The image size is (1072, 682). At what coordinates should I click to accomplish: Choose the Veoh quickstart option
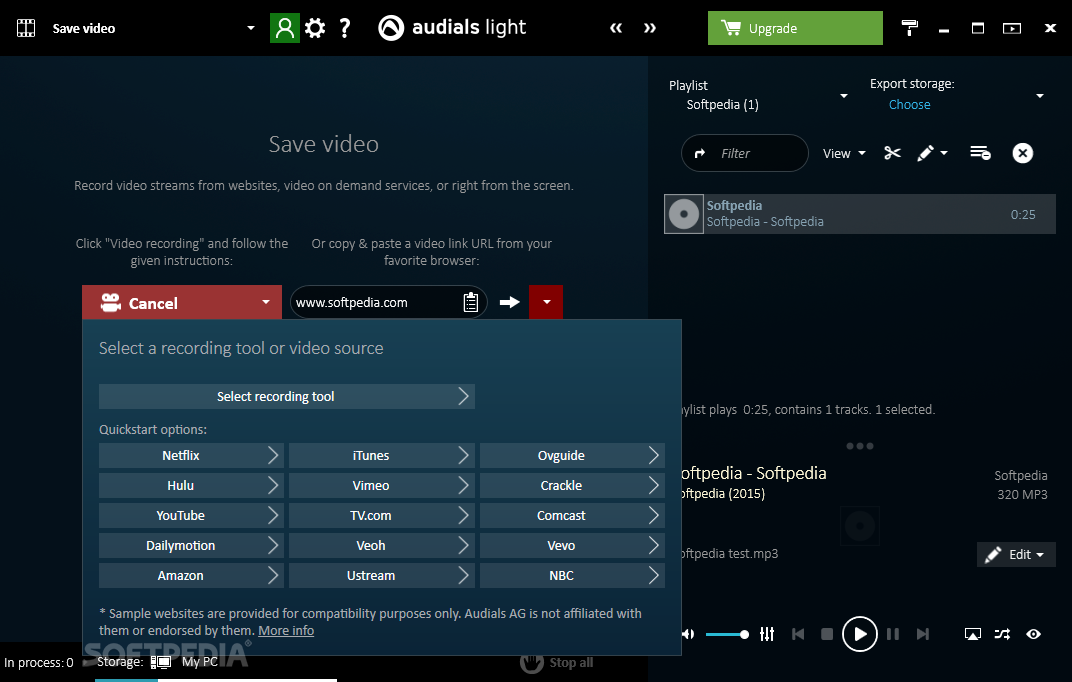click(381, 545)
